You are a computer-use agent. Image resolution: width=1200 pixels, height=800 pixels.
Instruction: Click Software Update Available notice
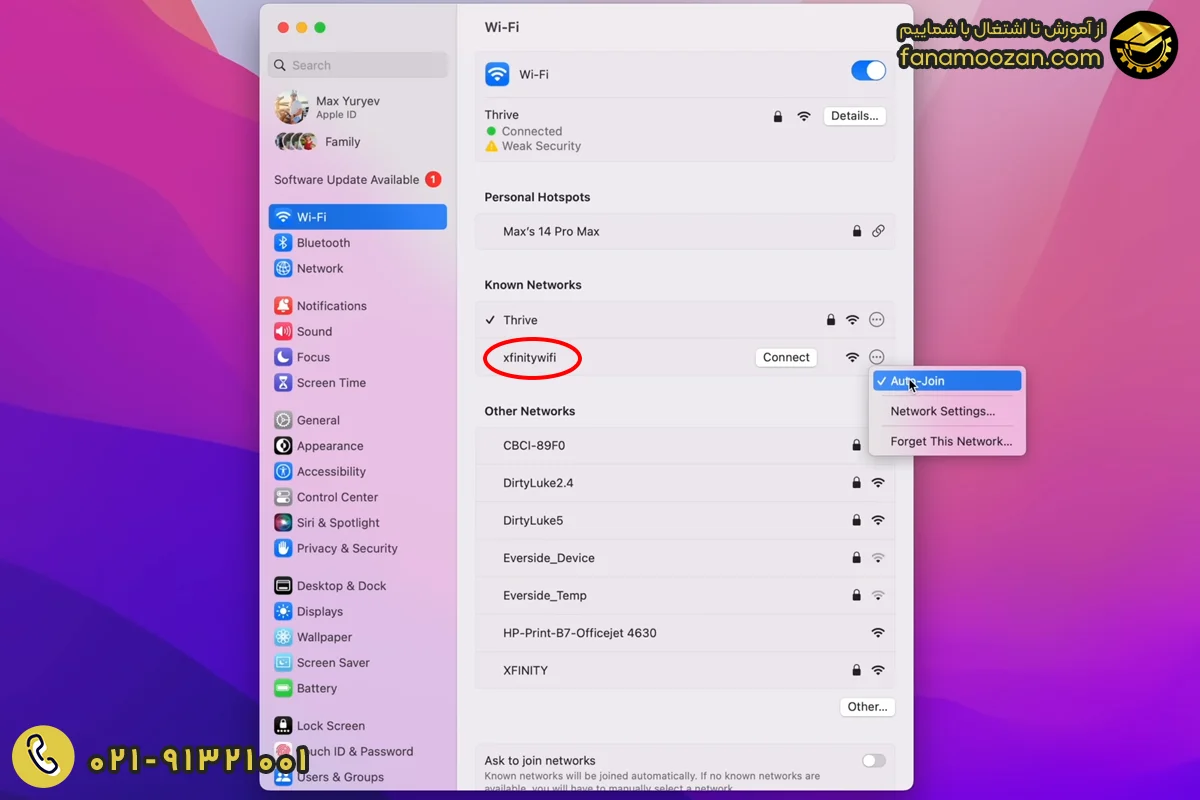coord(357,180)
